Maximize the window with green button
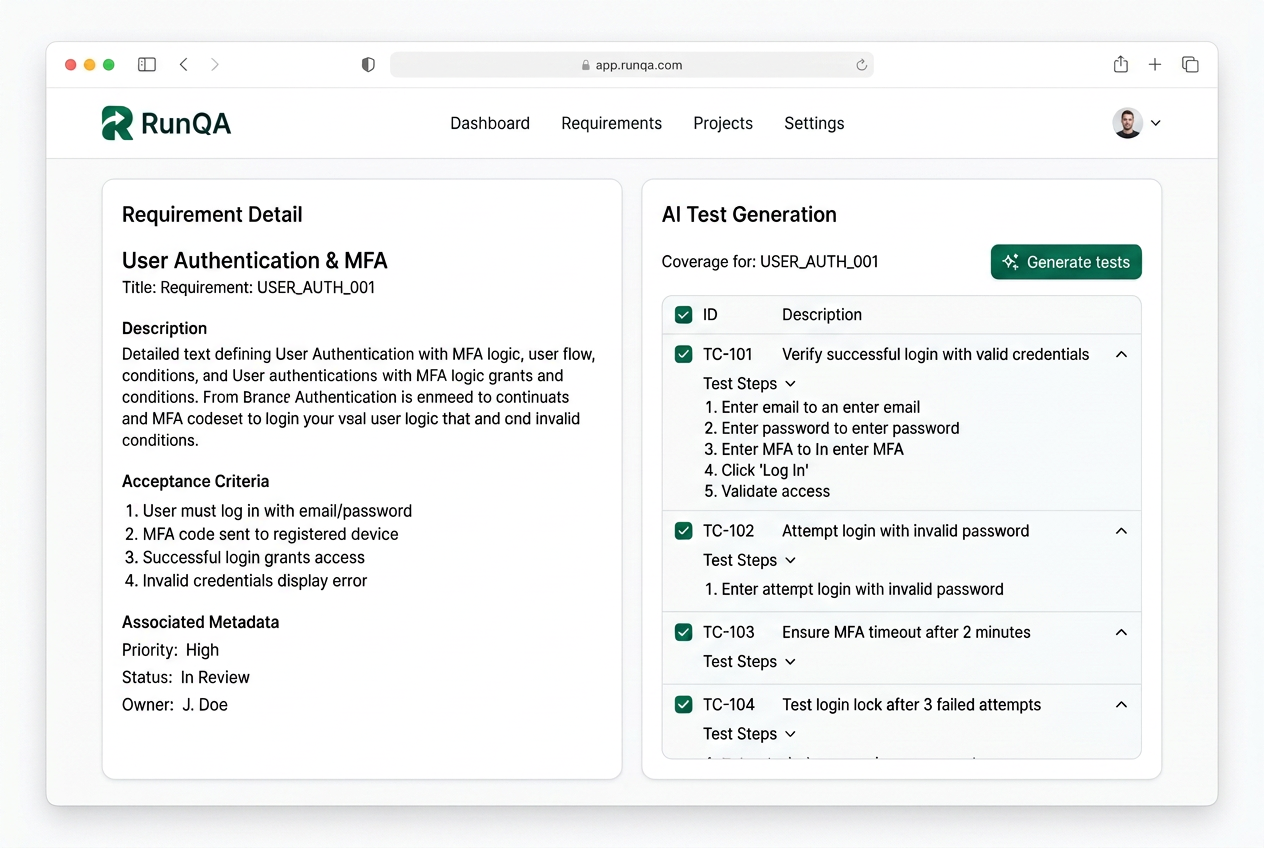The width and height of the screenshot is (1264, 848). 108,64
